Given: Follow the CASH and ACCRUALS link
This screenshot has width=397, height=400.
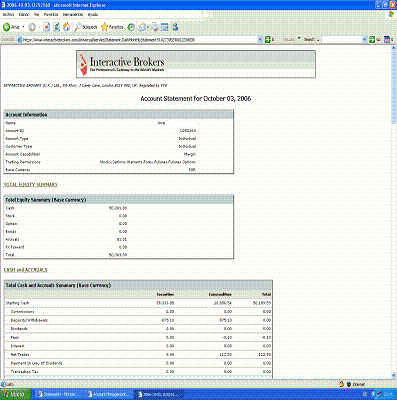Looking at the screenshot, I should coord(26,270).
